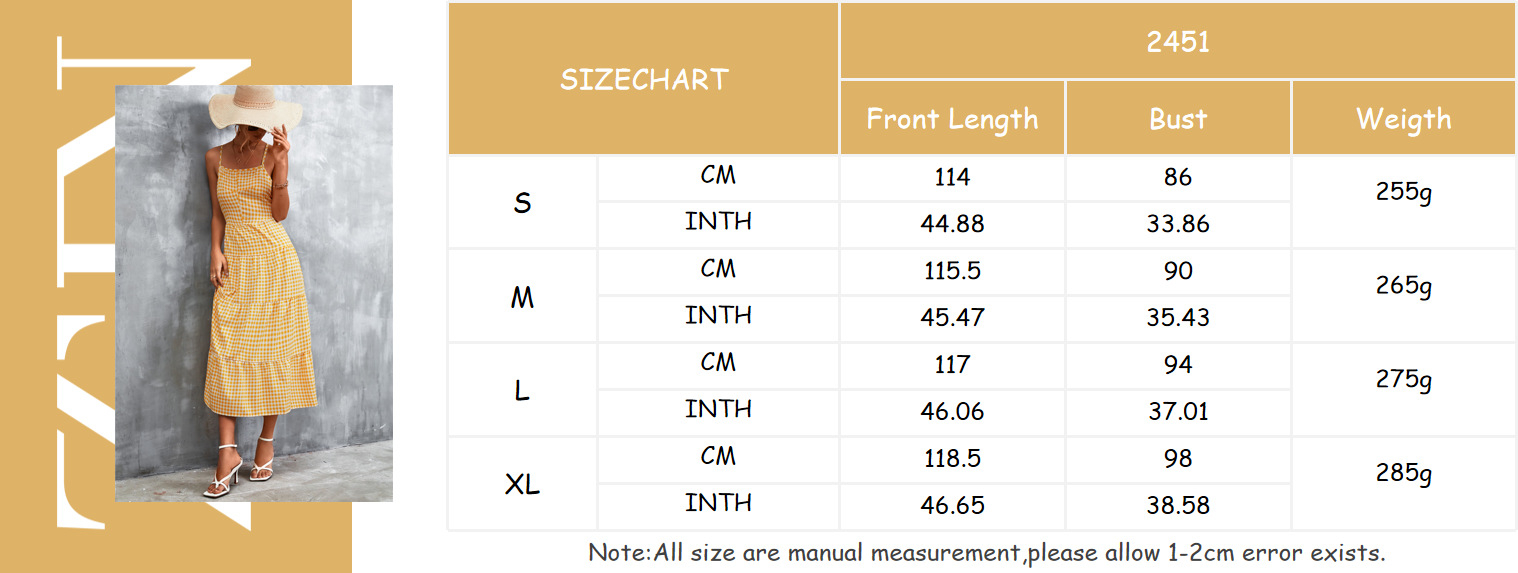Select the 118.5 front length cell
This screenshot has width=1518, height=573.
952,459
